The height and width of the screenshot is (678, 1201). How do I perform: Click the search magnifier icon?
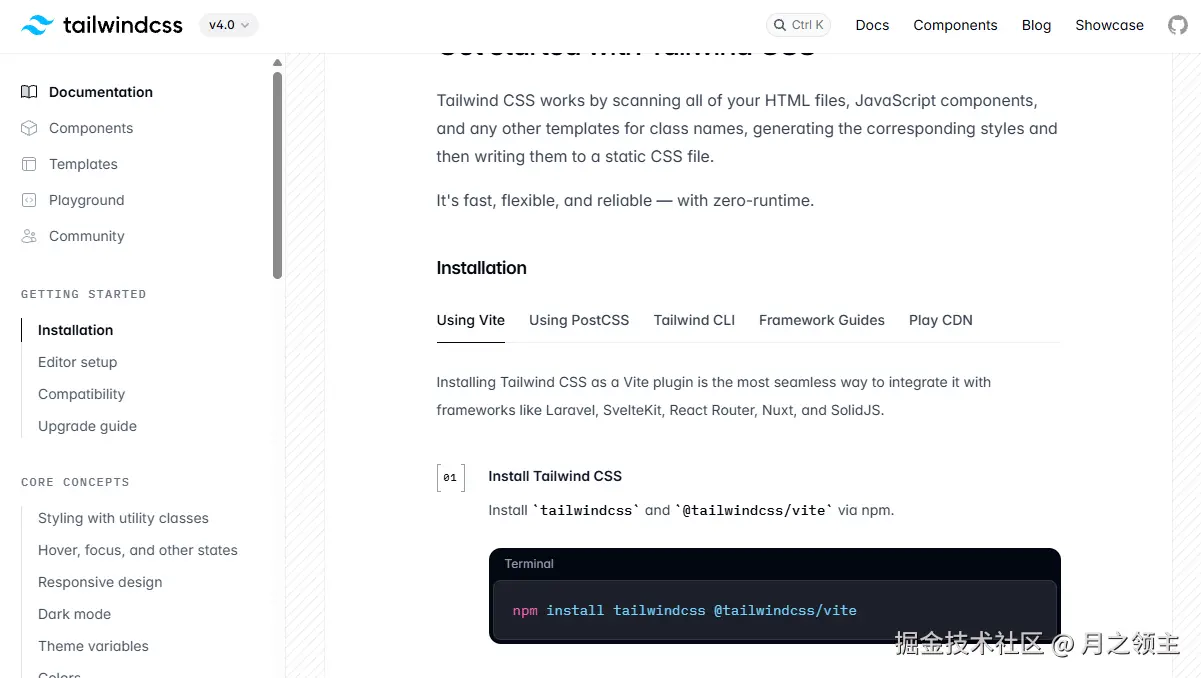pyautogui.click(x=779, y=25)
